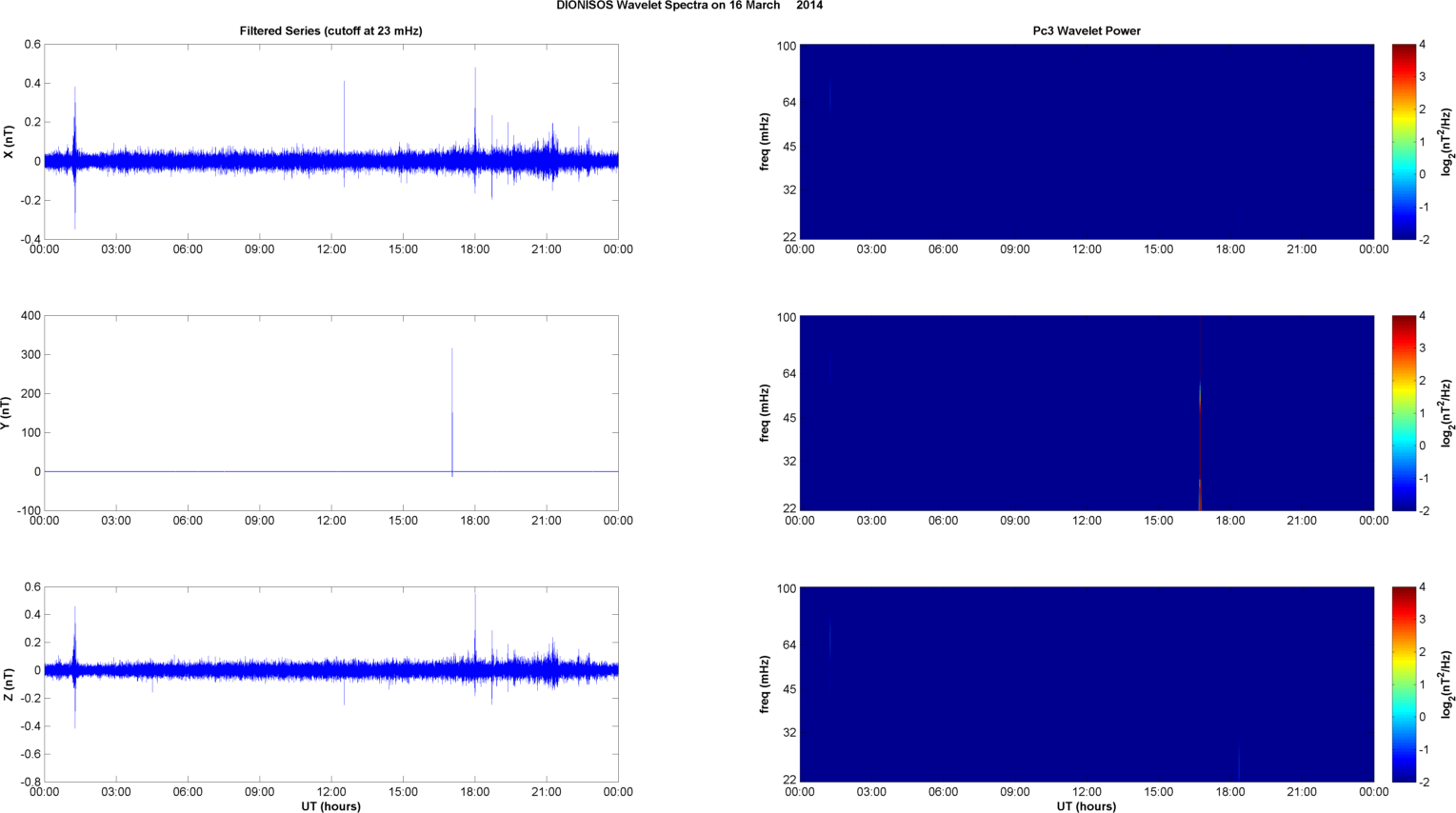1456x813 pixels.
Task: Click 'freq (mHz)' label of the Z wavelet spectrogram
Action: (765, 684)
